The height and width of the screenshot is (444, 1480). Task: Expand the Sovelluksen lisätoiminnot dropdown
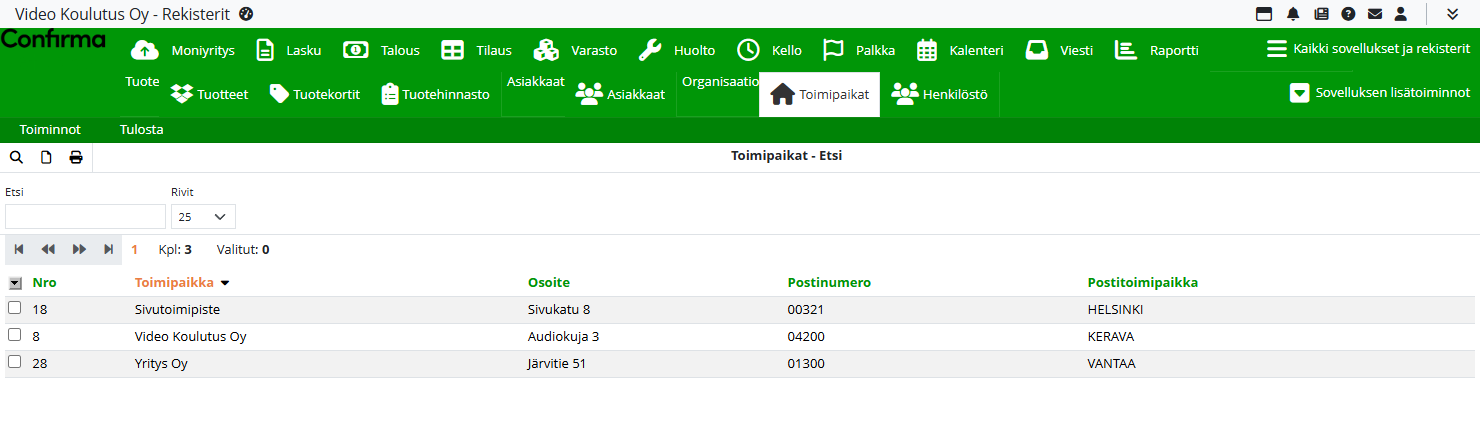(x=1380, y=93)
